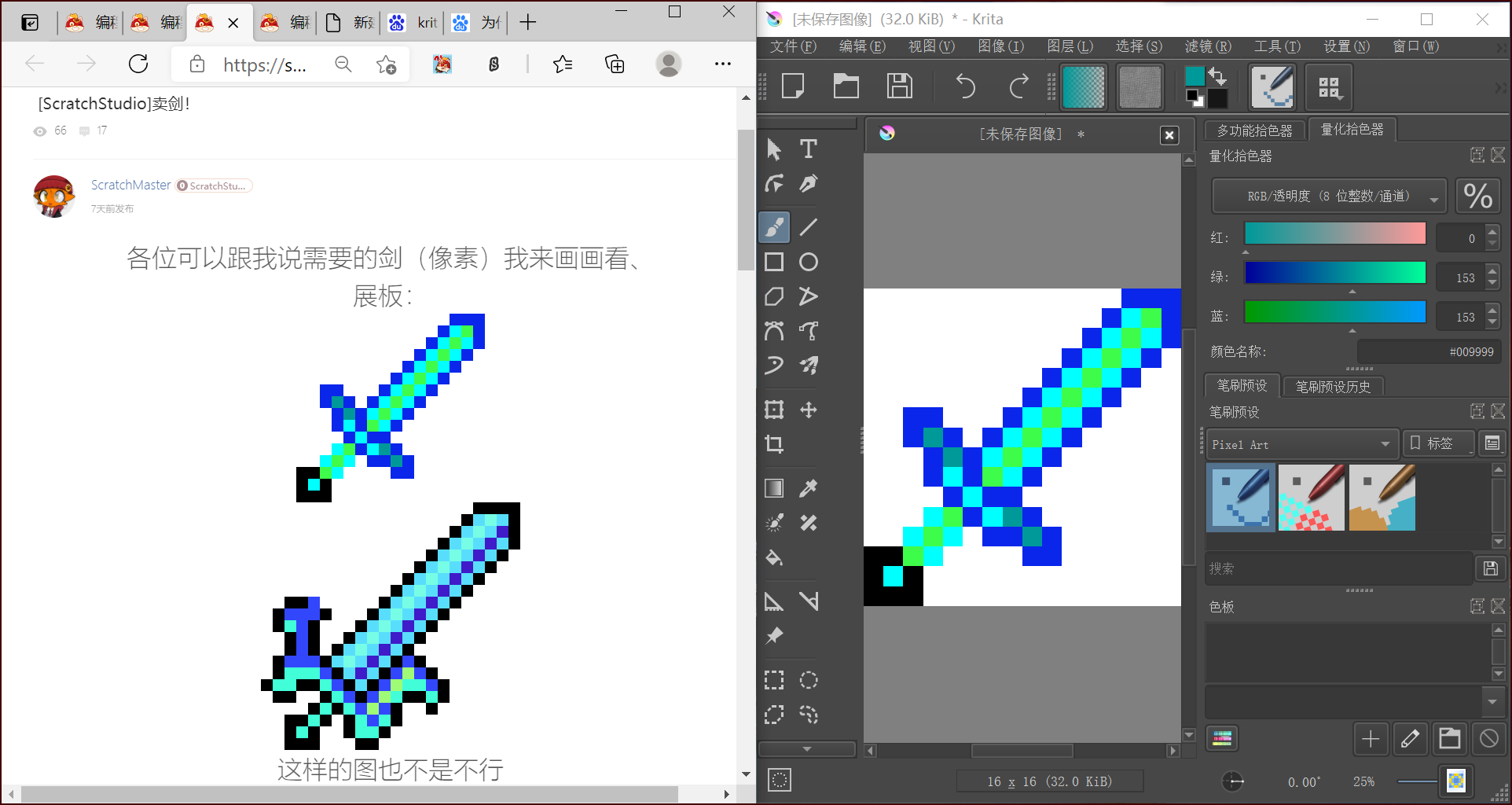Screen dimensions: 1512x805
Task: Open browser settings and more menu
Action: click(723, 64)
